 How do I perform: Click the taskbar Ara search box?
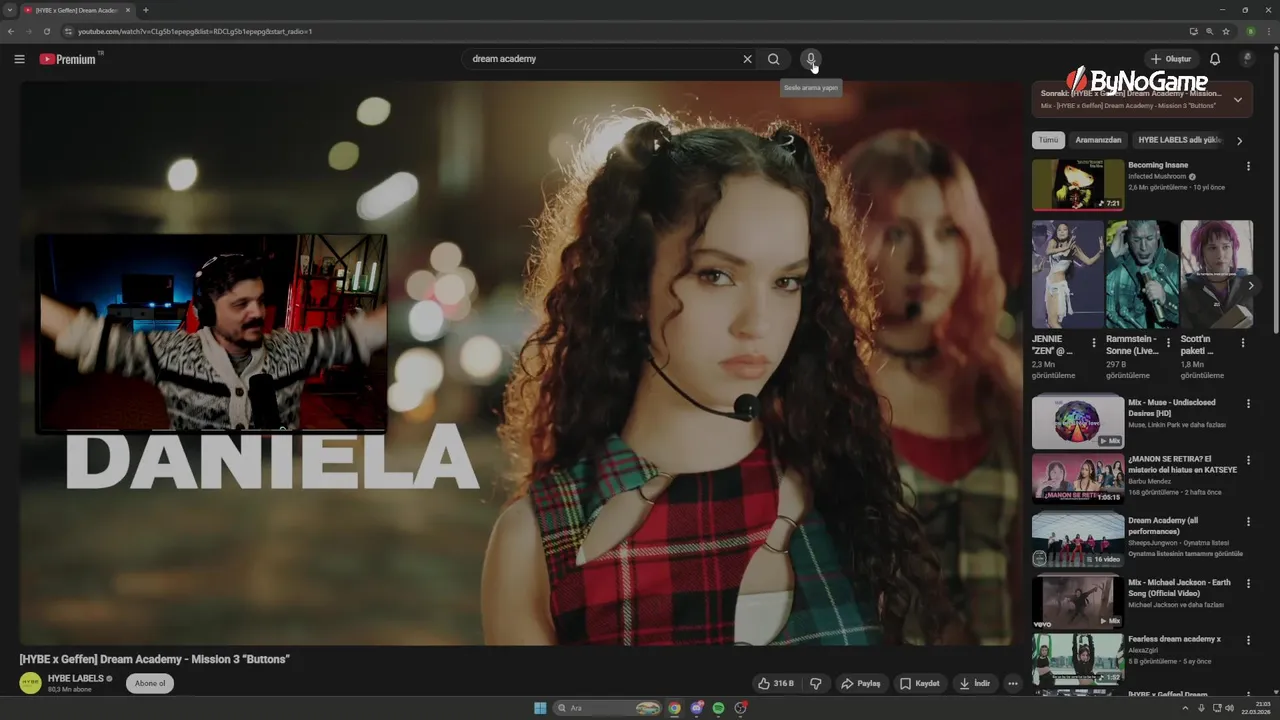click(x=608, y=708)
